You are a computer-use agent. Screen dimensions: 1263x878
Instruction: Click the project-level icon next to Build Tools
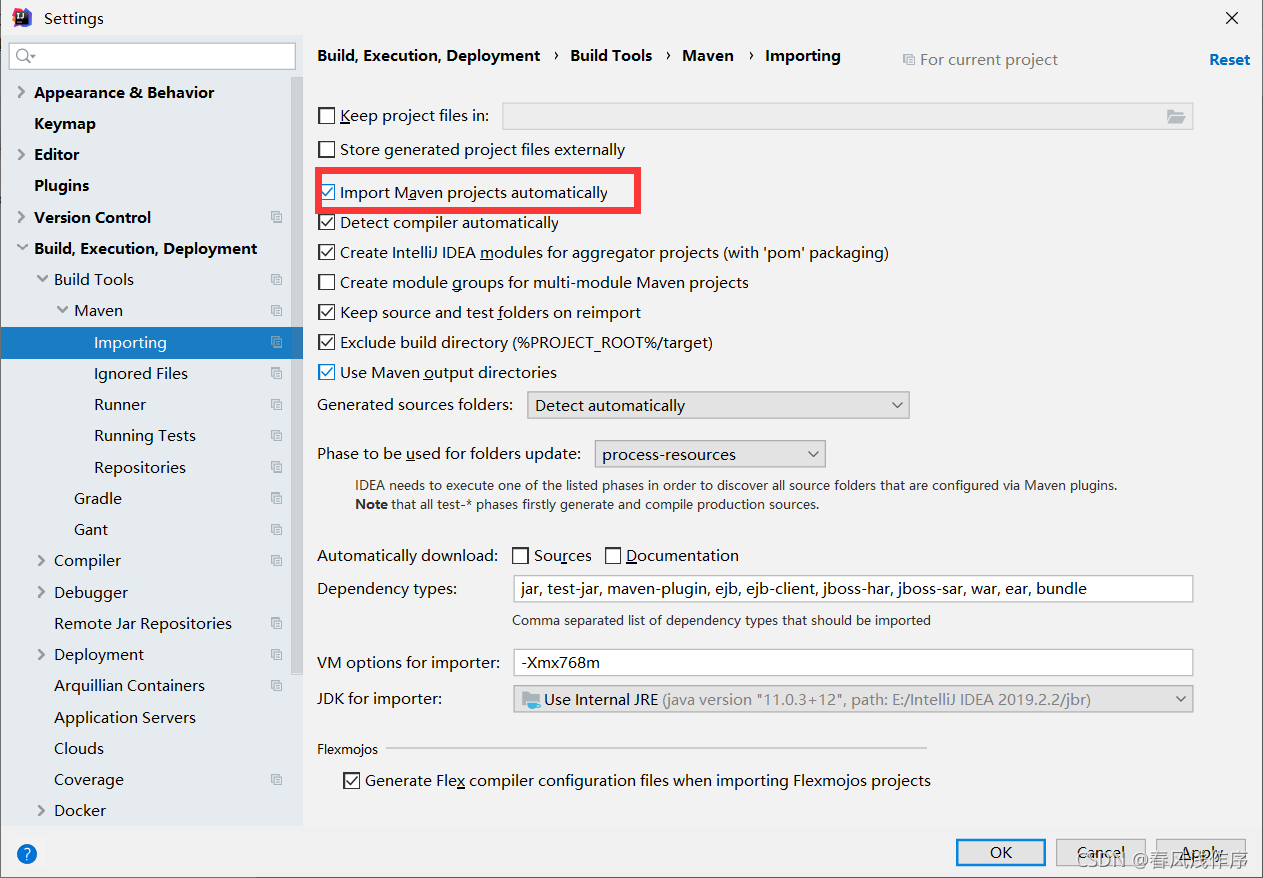277,279
